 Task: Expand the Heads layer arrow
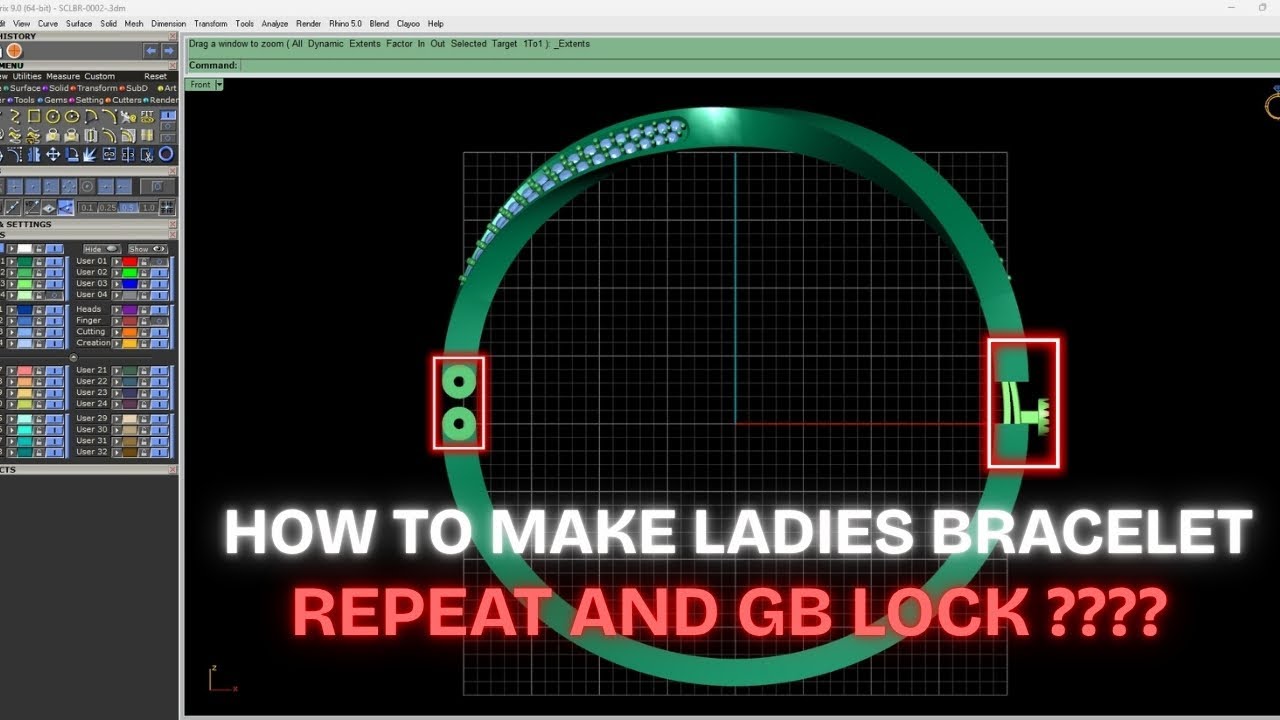pos(117,310)
